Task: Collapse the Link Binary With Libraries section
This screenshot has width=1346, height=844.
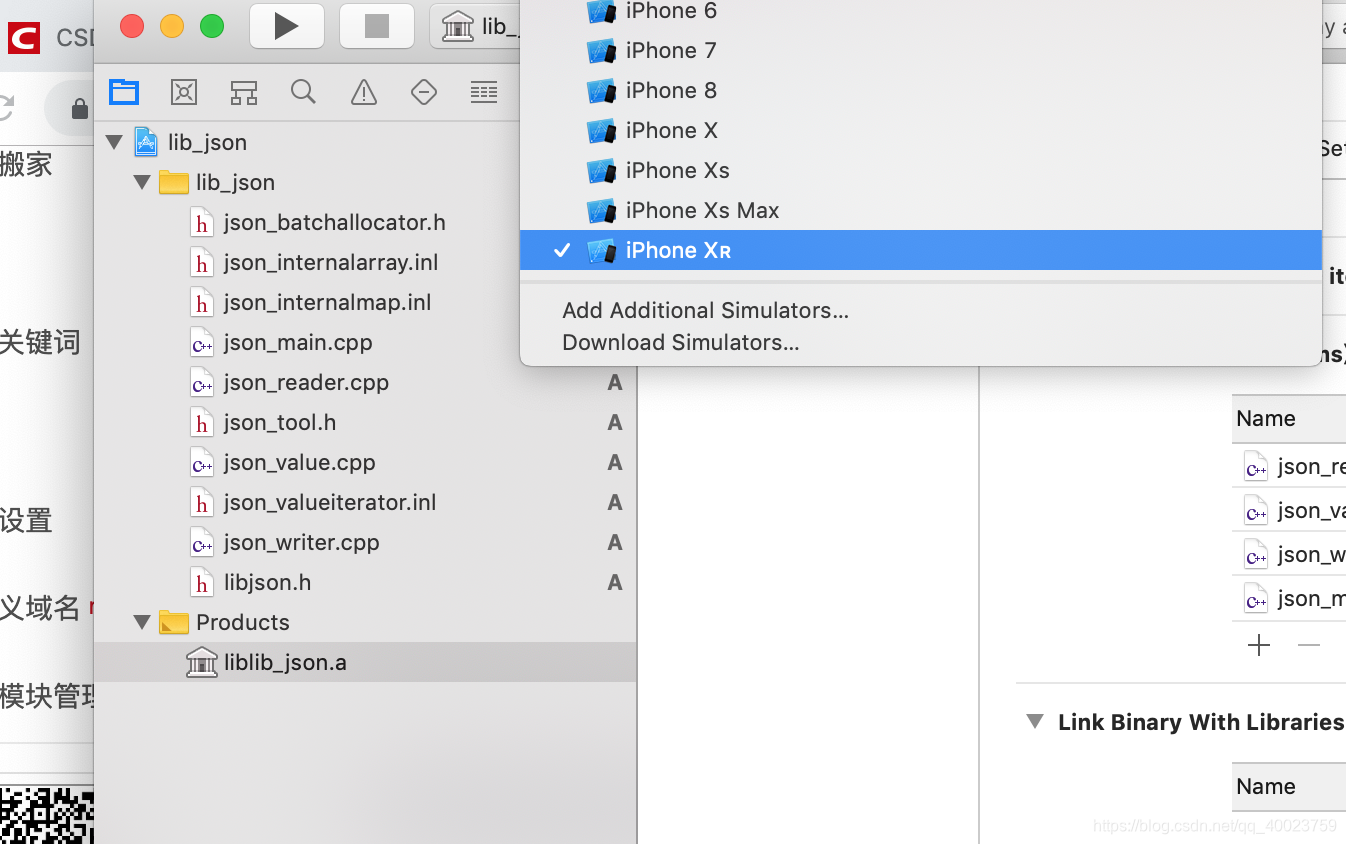Action: pos(1035,722)
